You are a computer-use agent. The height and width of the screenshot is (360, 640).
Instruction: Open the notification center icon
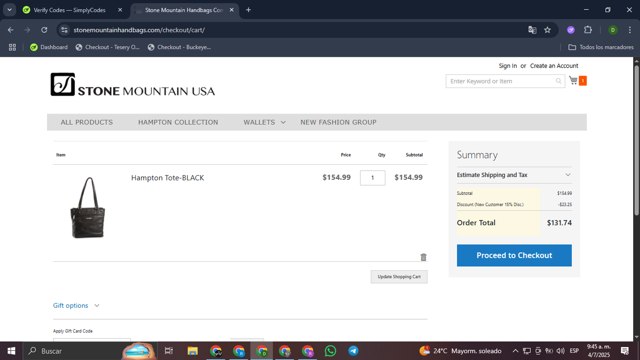625,351
